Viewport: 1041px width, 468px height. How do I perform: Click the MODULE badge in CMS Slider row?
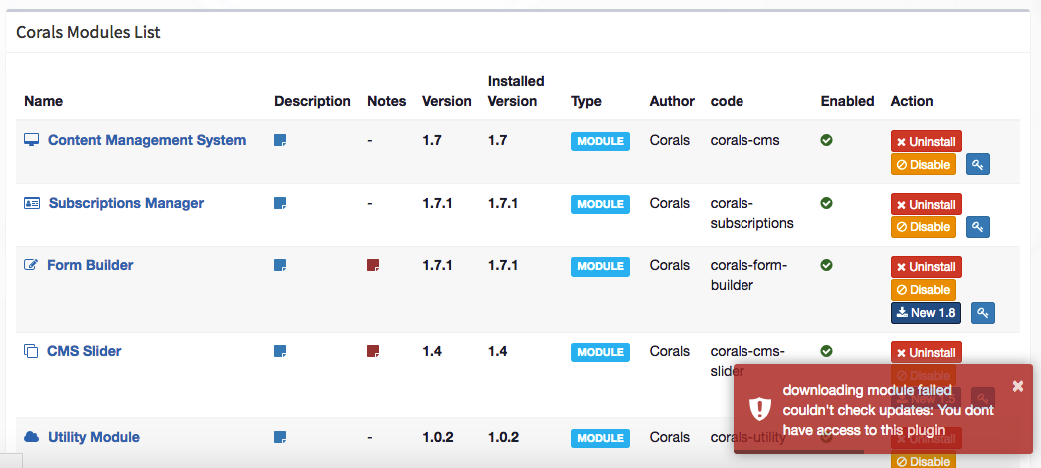click(x=600, y=352)
